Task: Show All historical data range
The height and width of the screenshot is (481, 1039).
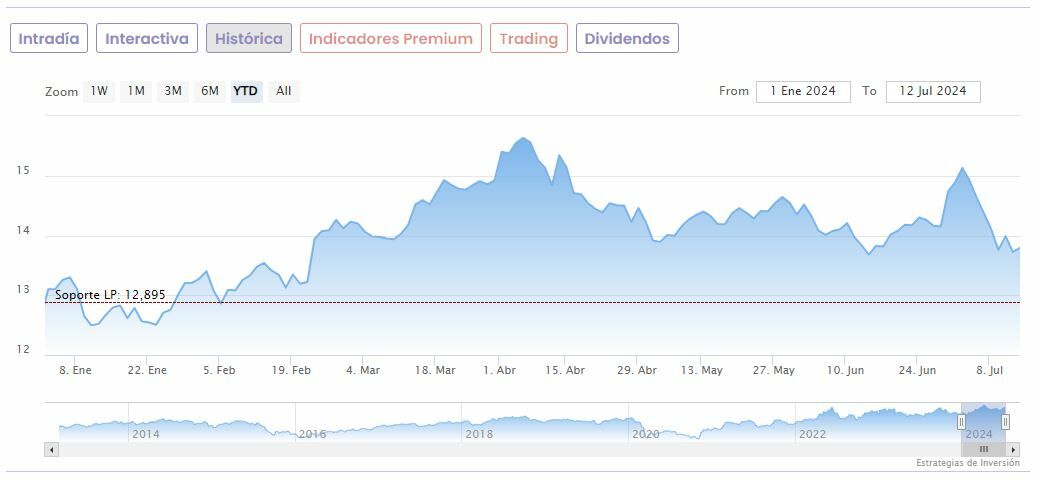Action: click(284, 91)
